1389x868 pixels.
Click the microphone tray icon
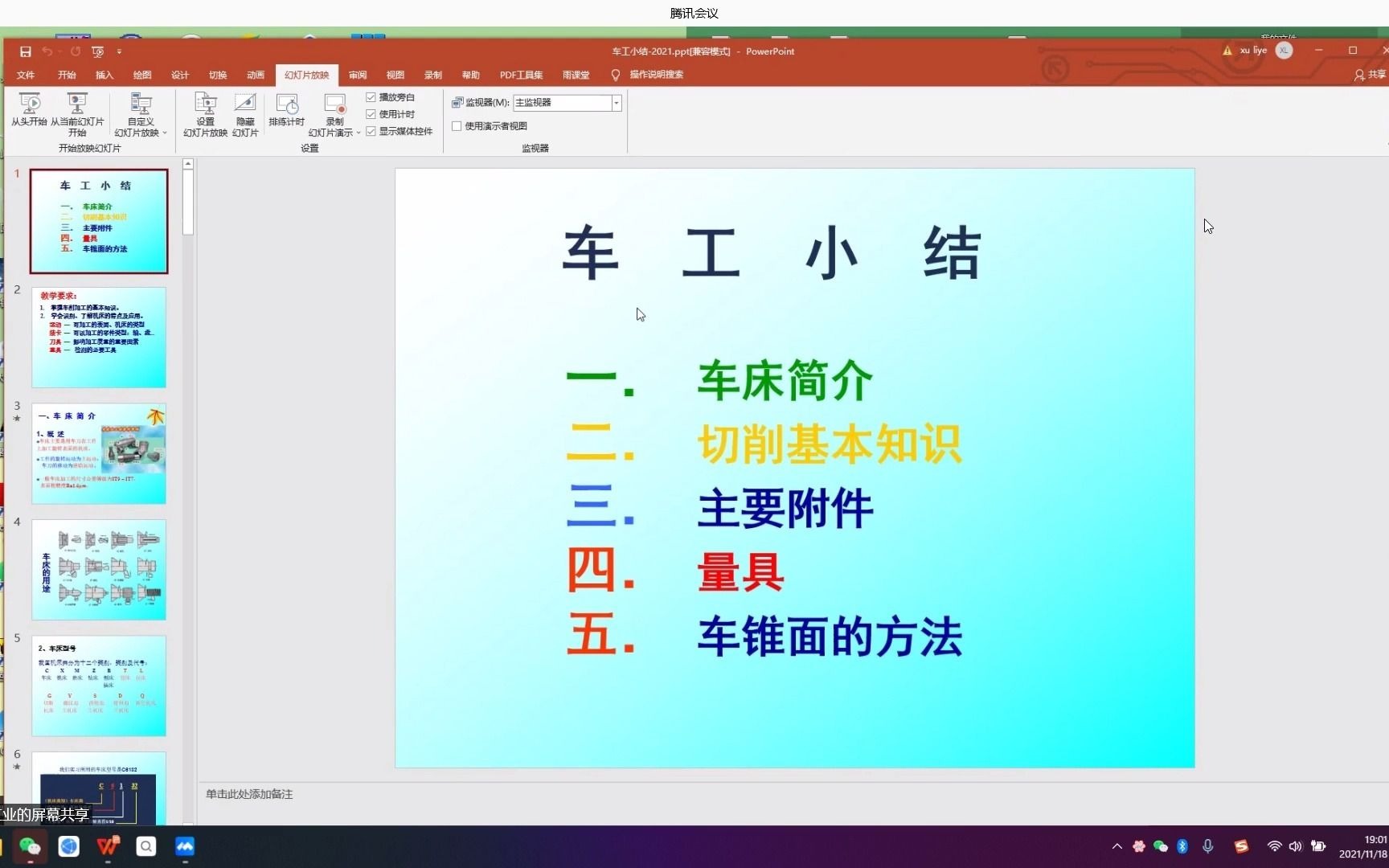point(1207,846)
